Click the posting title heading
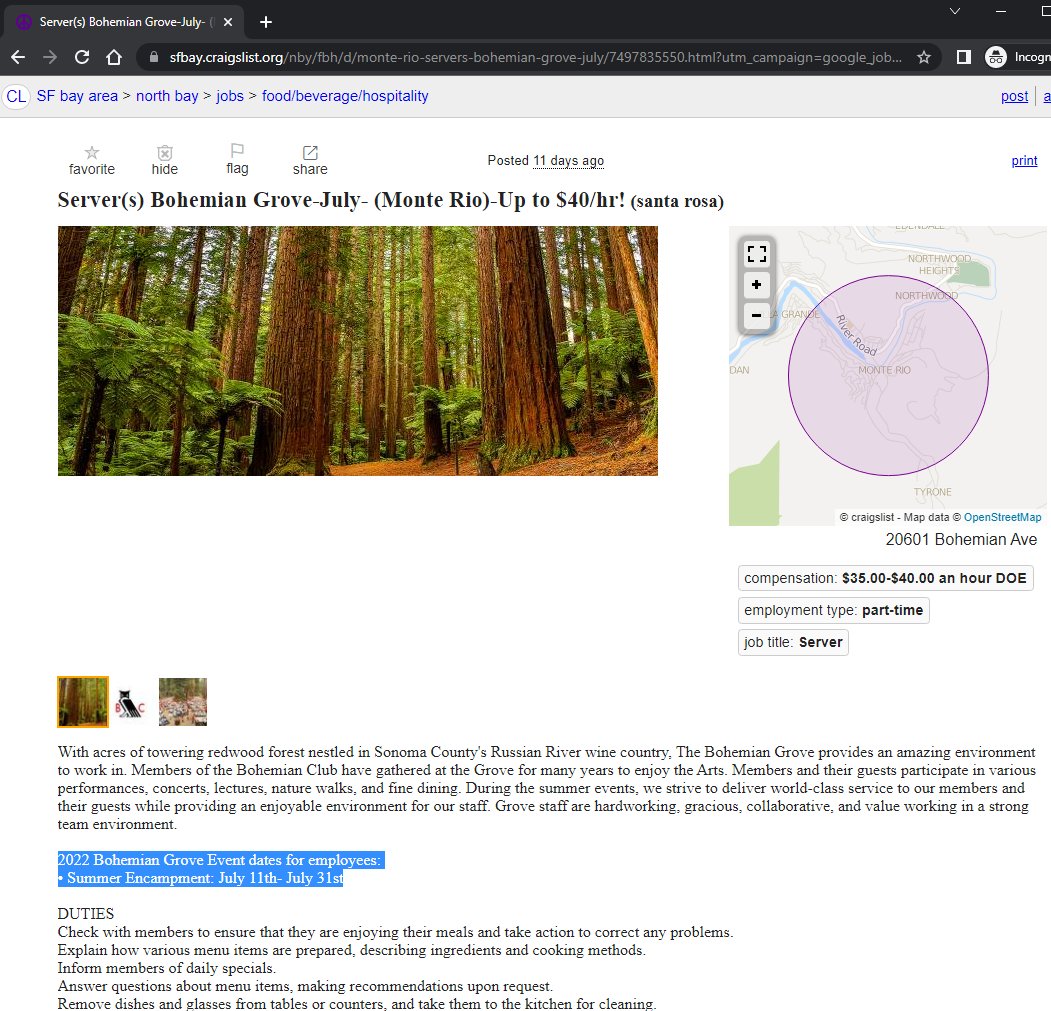Screen dimensions: 1051x1011 point(391,200)
